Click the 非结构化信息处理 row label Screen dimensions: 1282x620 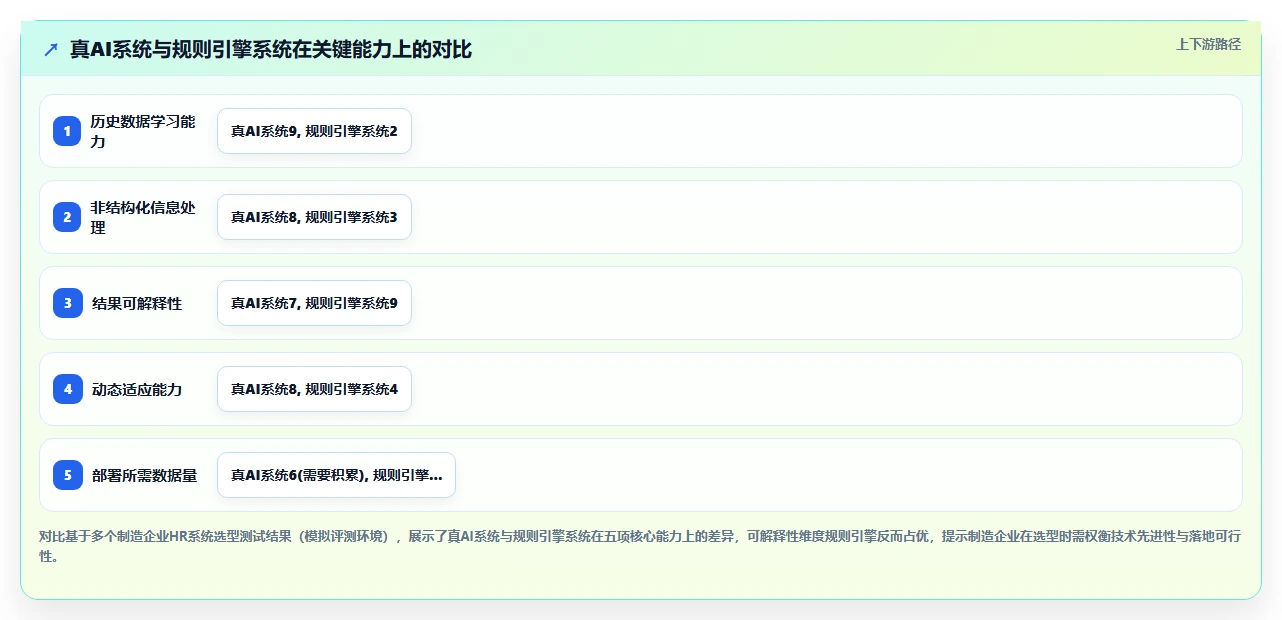(x=143, y=217)
